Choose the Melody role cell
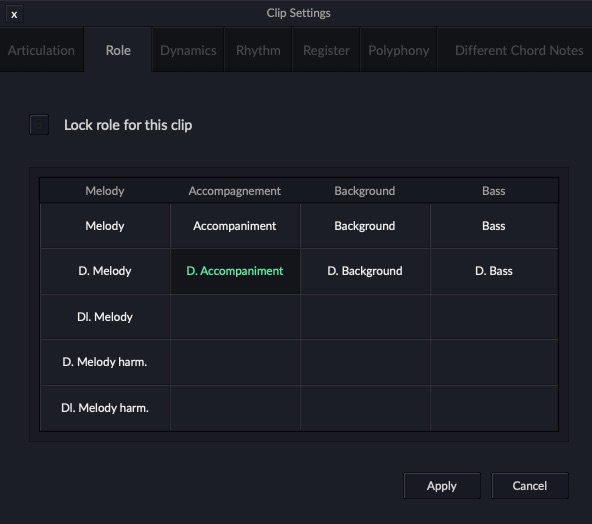592x524 pixels. tap(105, 226)
